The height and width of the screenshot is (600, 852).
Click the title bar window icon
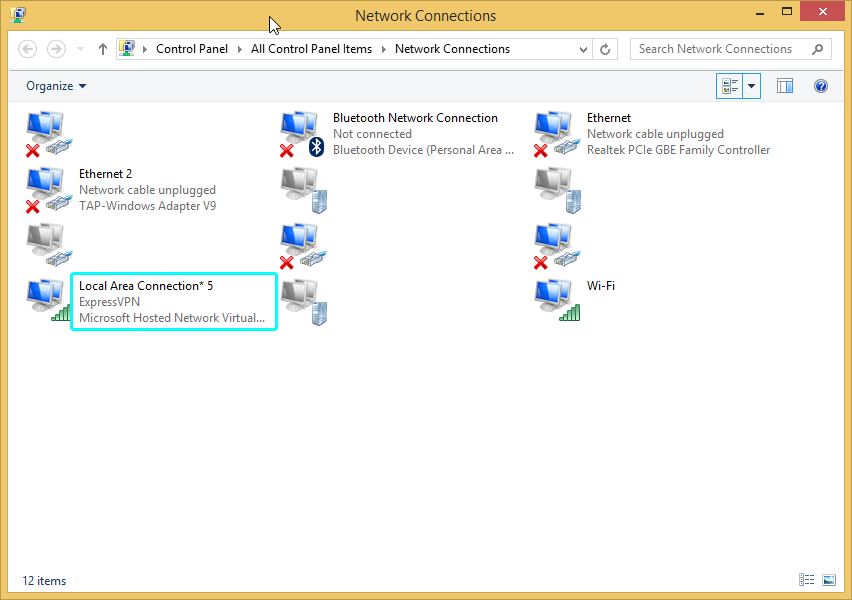tap(18, 15)
